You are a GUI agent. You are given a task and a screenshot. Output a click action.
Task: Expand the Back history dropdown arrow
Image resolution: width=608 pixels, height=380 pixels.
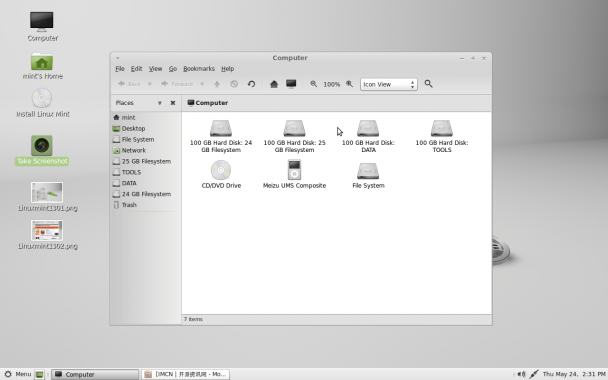pyautogui.click(x=150, y=84)
